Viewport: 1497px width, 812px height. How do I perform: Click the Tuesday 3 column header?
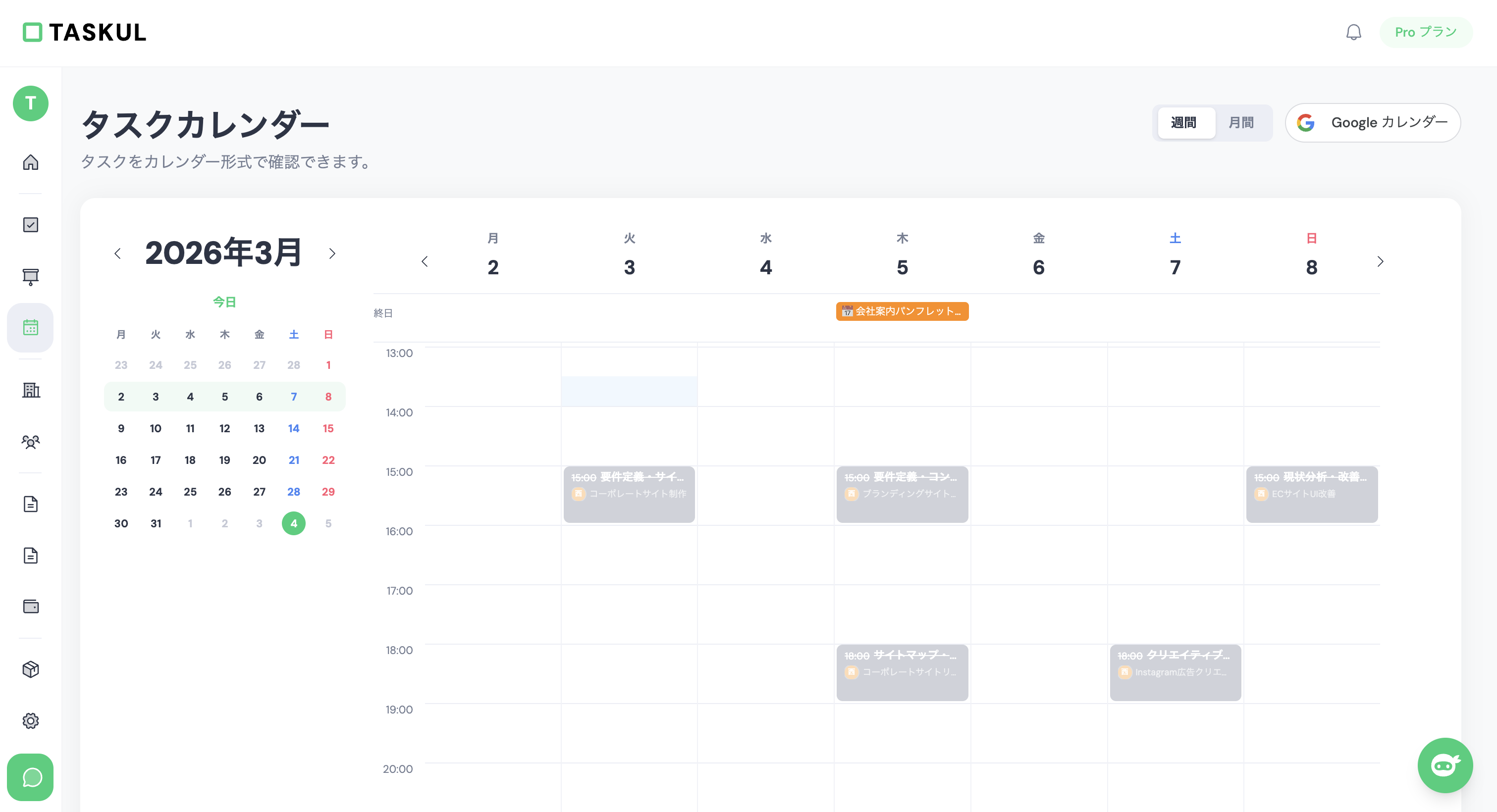coord(630,255)
